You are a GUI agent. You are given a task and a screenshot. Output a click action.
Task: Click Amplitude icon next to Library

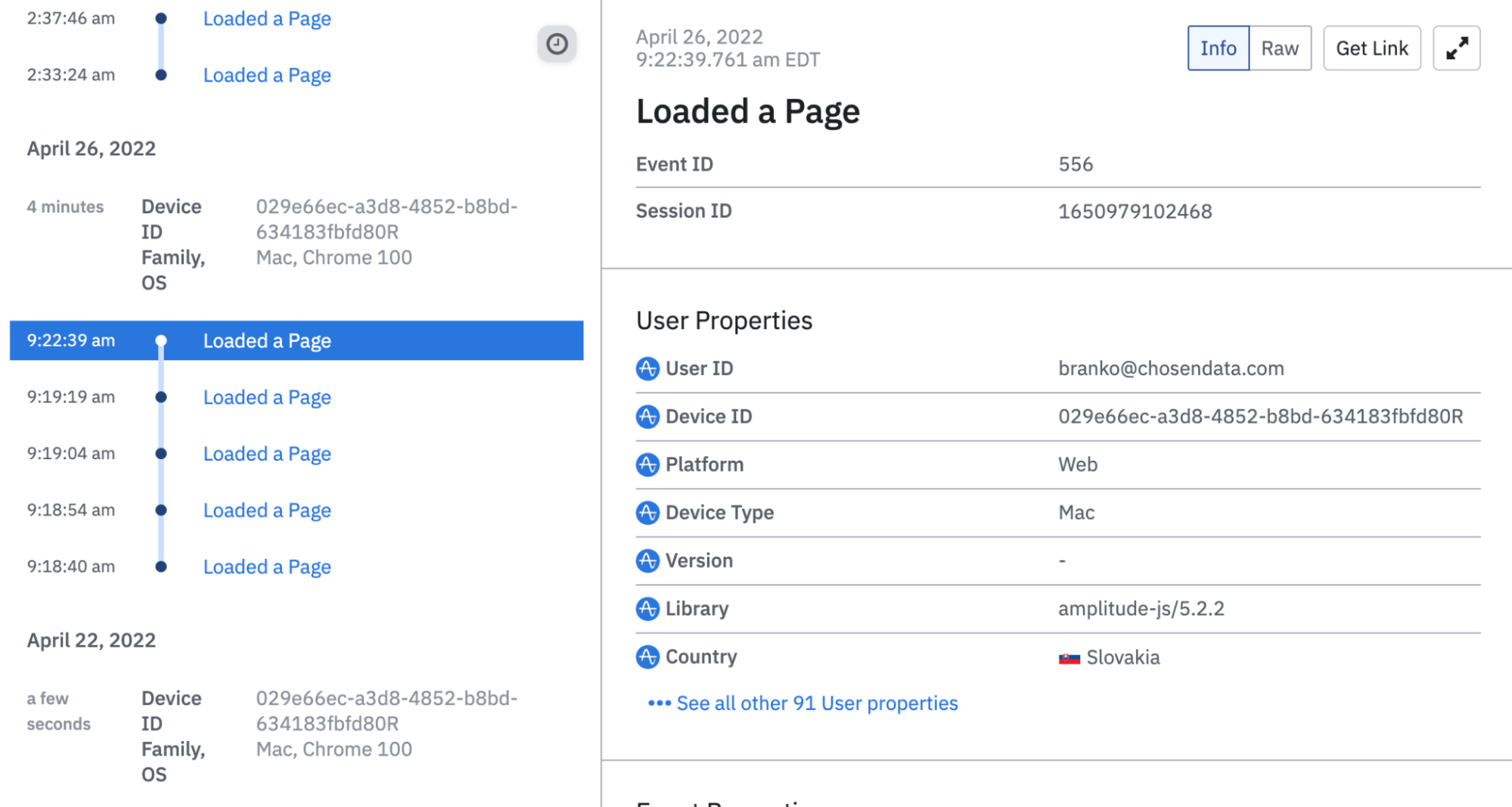647,609
